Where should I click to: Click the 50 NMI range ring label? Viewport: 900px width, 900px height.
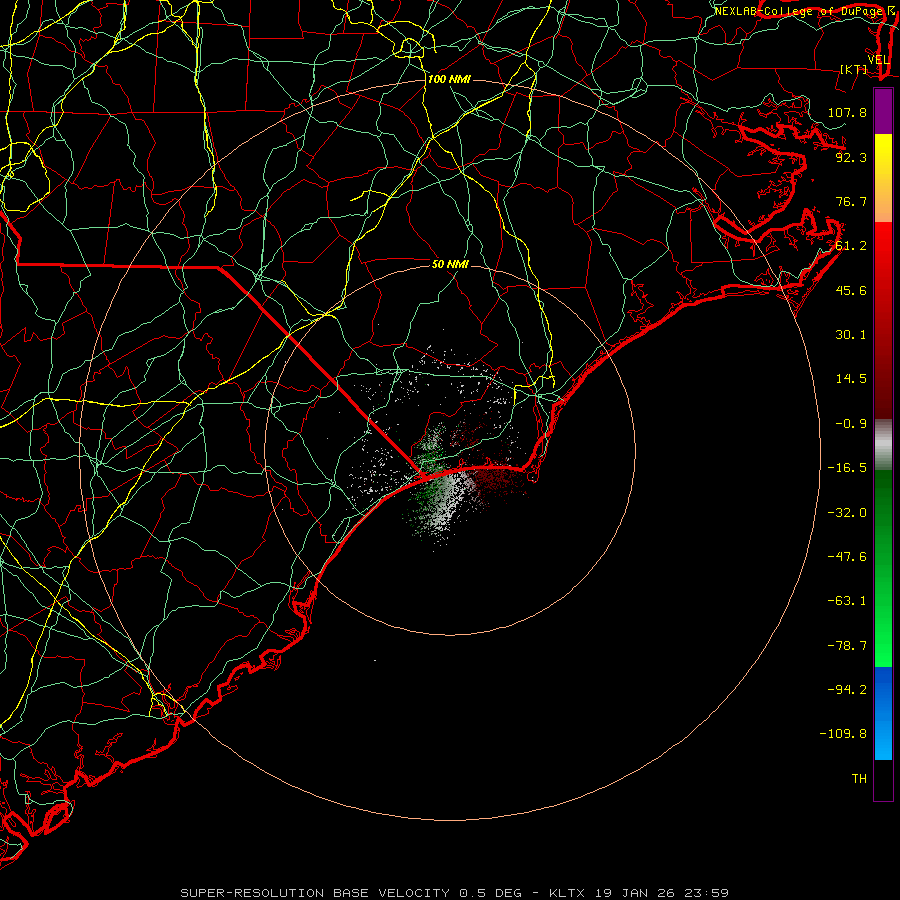451,264
